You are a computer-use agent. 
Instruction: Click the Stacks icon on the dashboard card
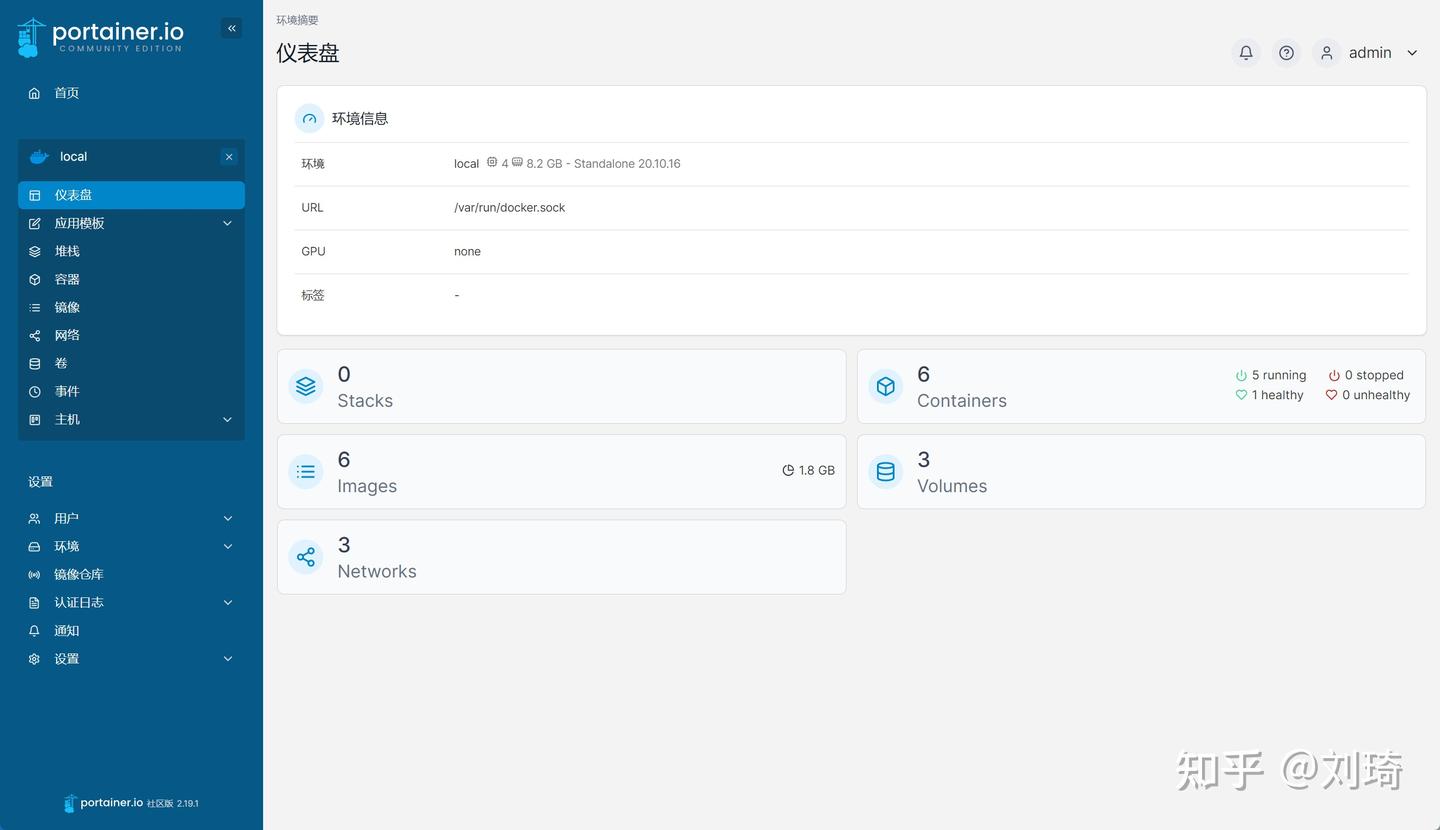click(x=306, y=386)
